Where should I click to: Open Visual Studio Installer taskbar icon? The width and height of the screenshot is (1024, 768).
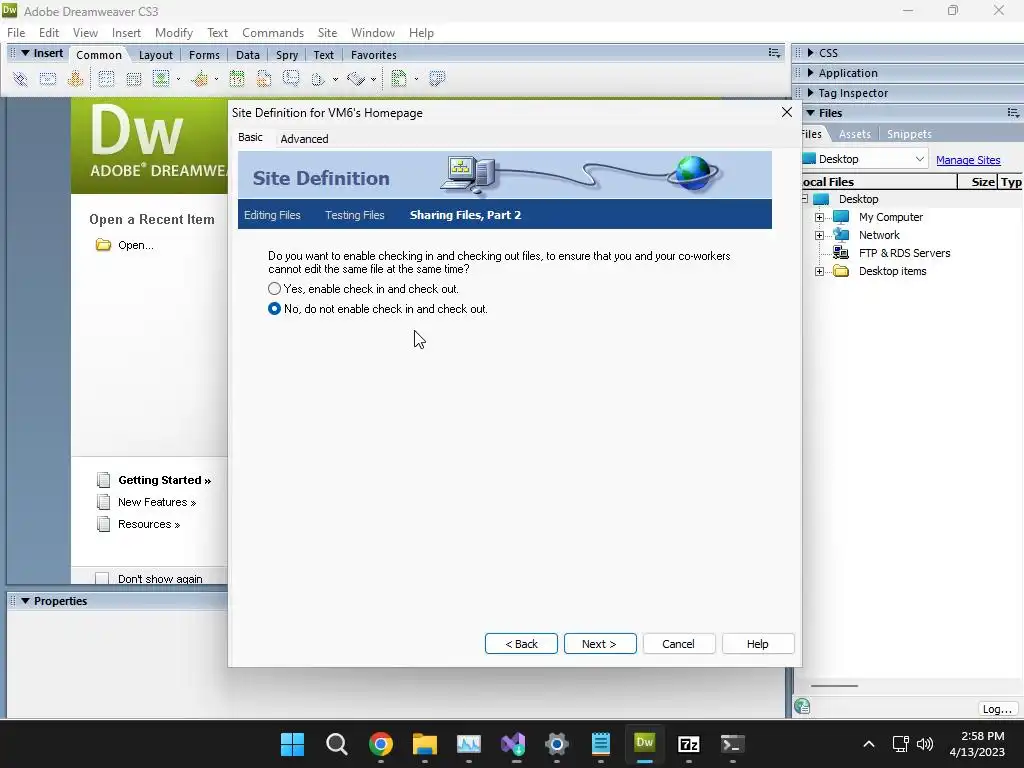pos(513,744)
